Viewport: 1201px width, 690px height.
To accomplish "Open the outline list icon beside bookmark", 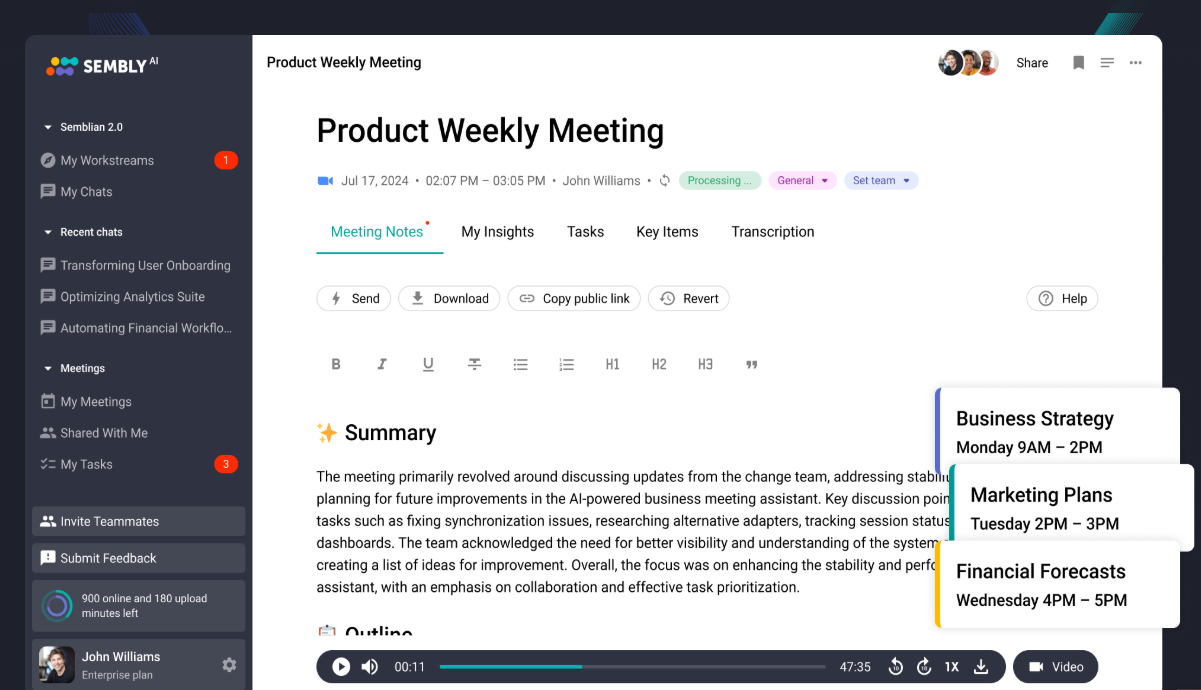I will point(1107,63).
